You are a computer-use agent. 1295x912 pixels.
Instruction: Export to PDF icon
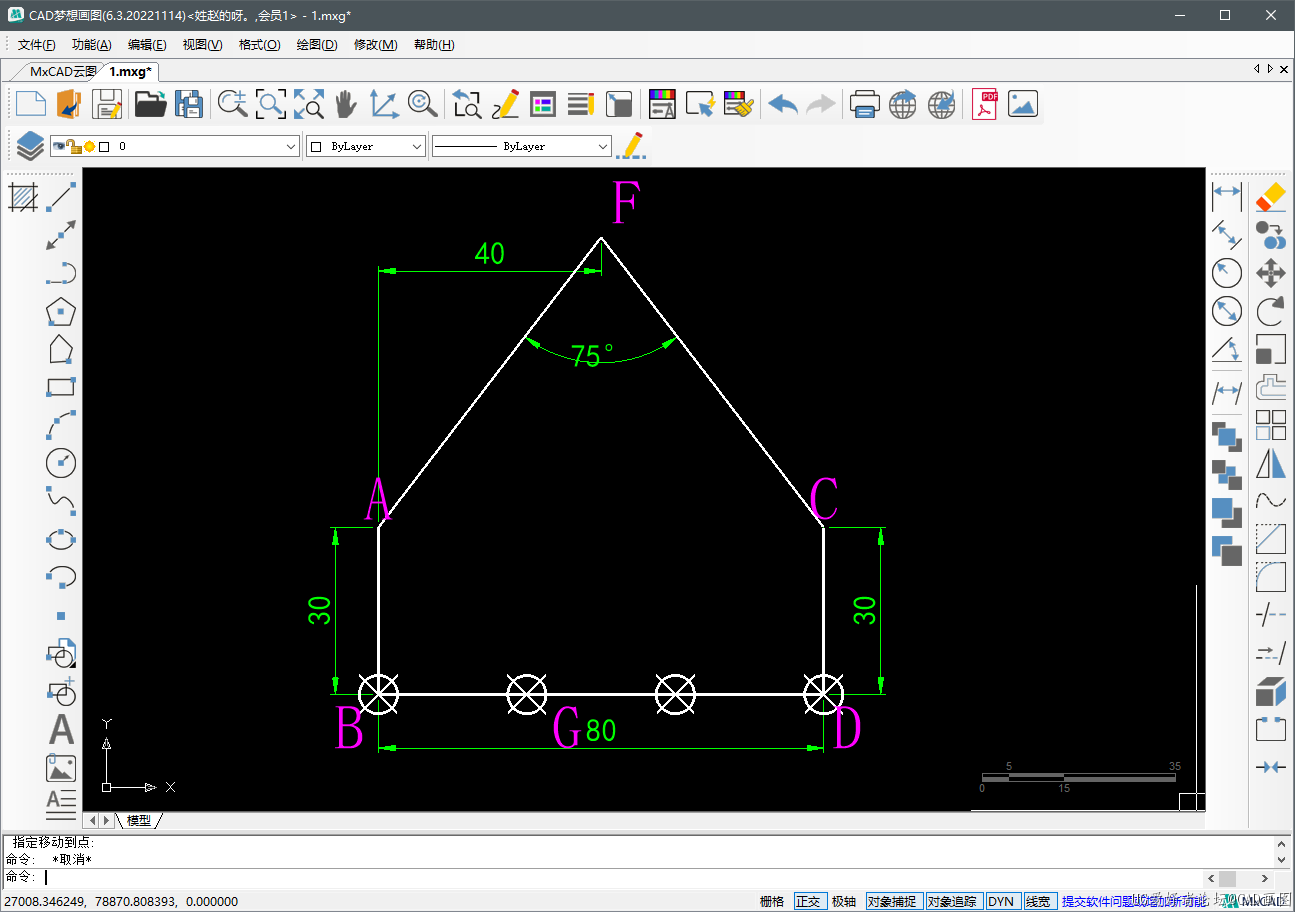point(986,104)
